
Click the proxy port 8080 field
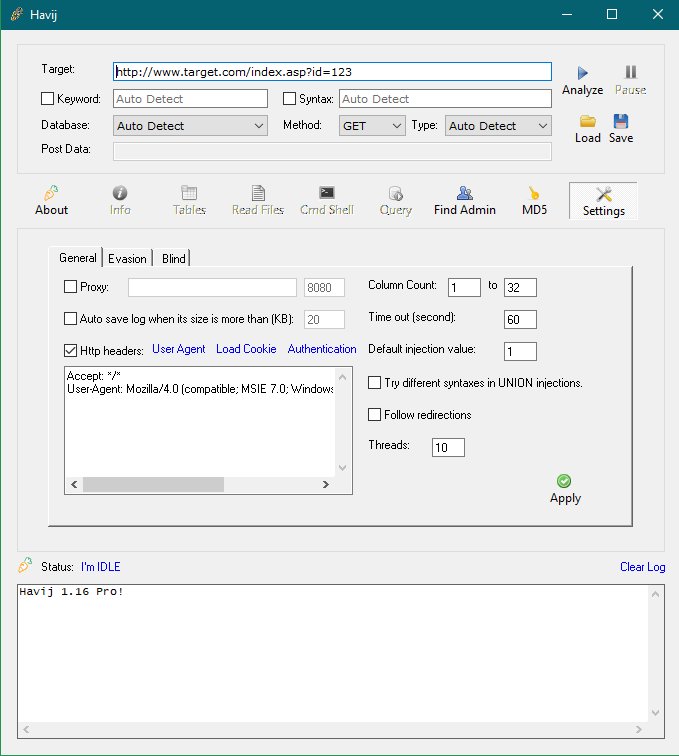pyautogui.click(x=324, y=287)
